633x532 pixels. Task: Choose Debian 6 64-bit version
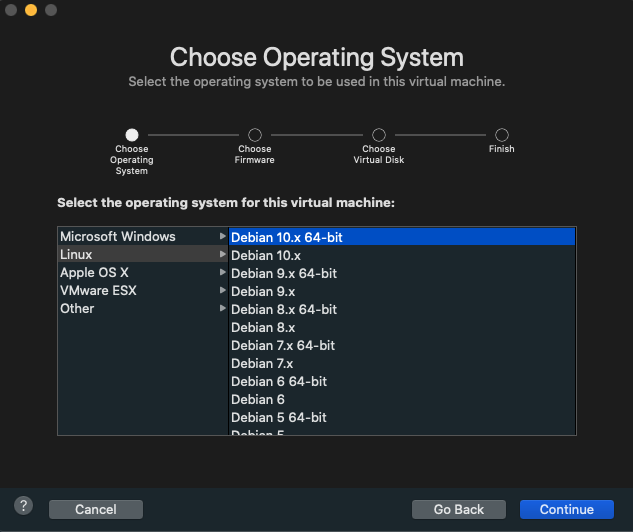tap(279, 381)
